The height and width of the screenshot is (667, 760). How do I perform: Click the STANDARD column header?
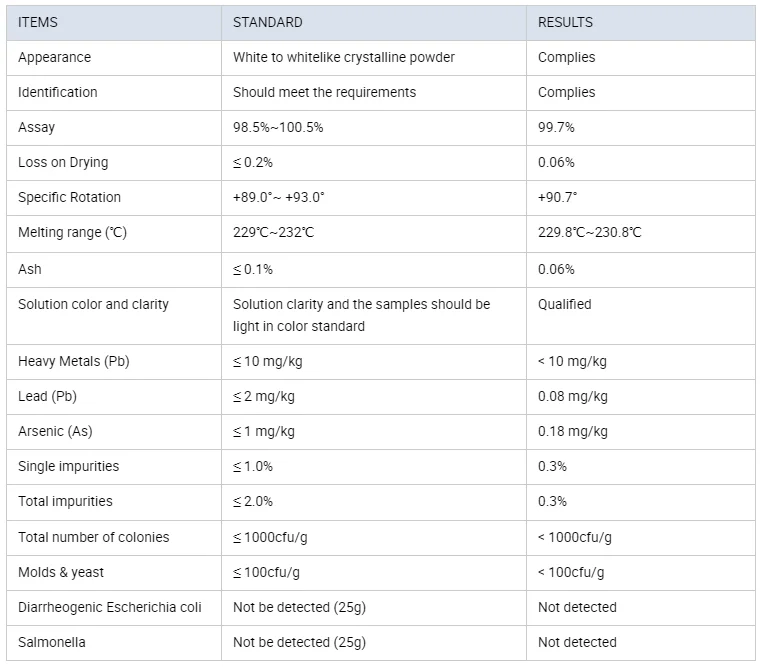coord(267,22)
